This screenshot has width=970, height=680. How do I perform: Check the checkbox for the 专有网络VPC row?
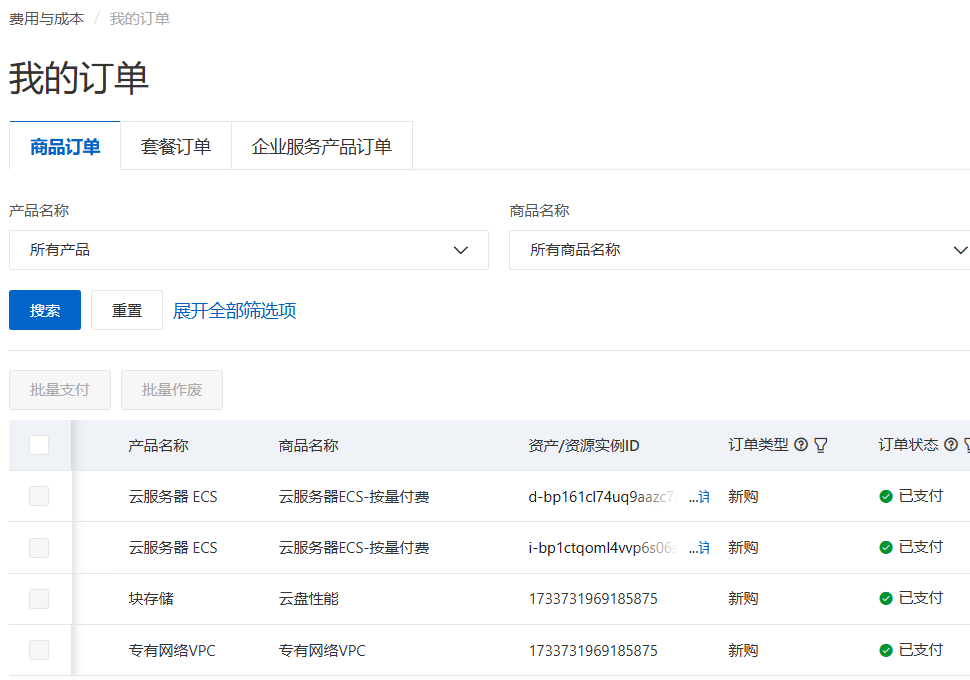coord(39,651)
